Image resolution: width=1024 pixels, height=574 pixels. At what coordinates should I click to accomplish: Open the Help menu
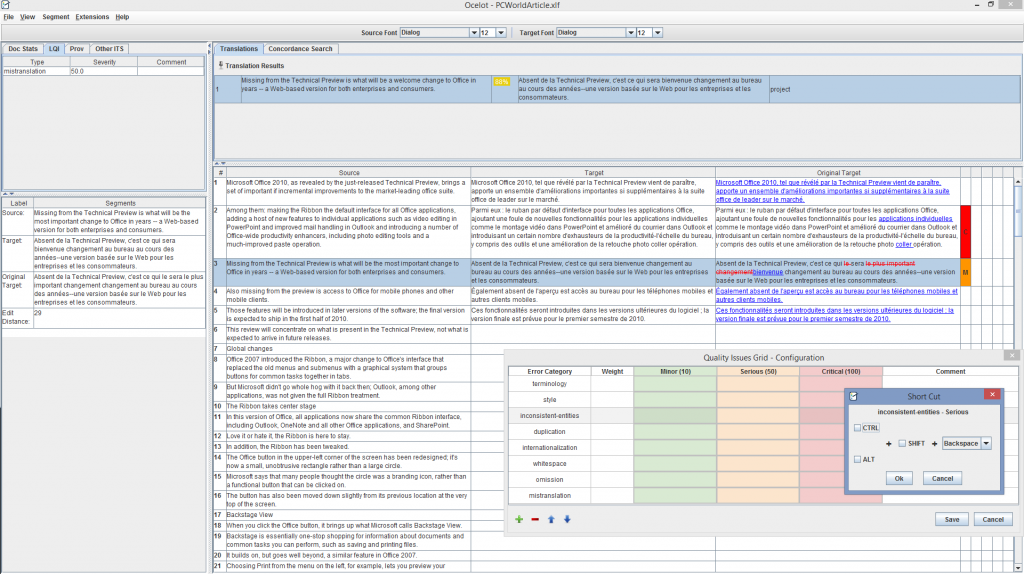tap(122, 17)
